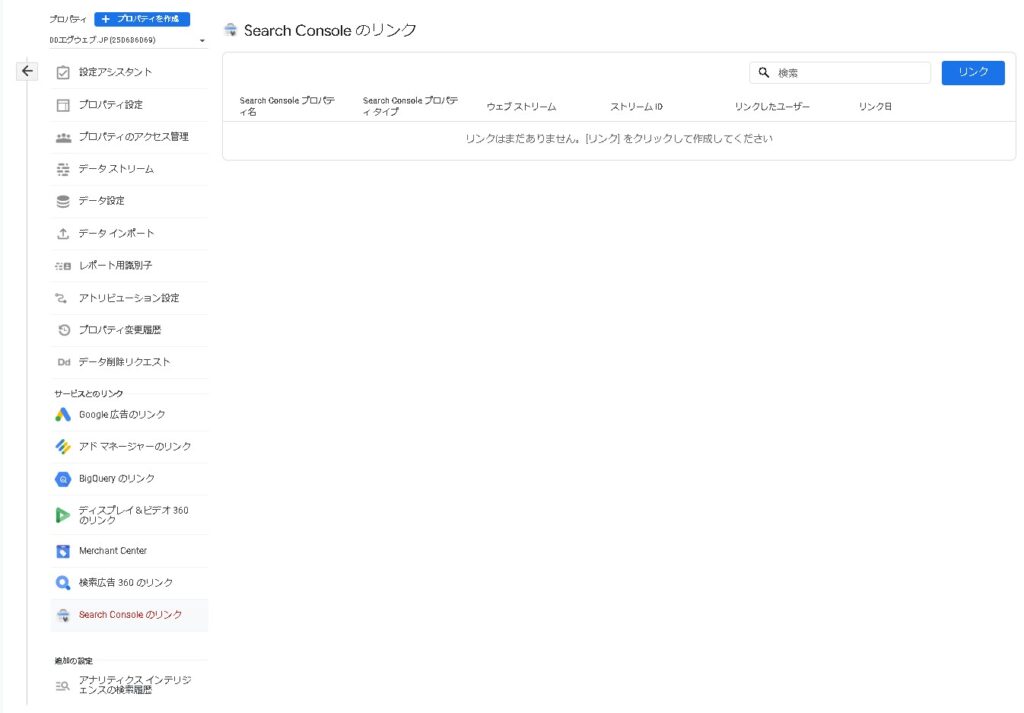Click the Google 広告のリンク icon
The width and height of the screenshot is (1024, 713).
pyautogui.click(x=63, y=414)
